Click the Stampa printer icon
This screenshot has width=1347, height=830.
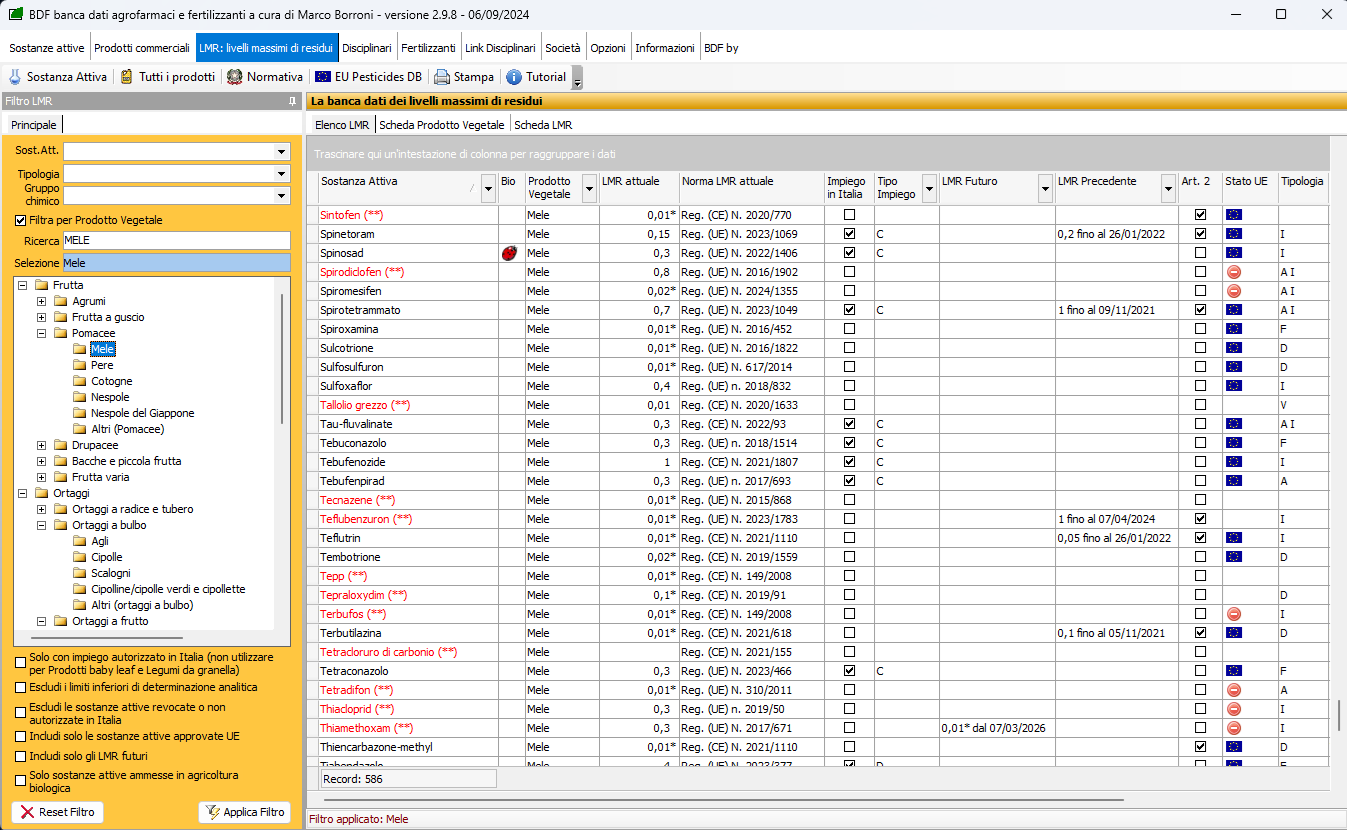442,77
